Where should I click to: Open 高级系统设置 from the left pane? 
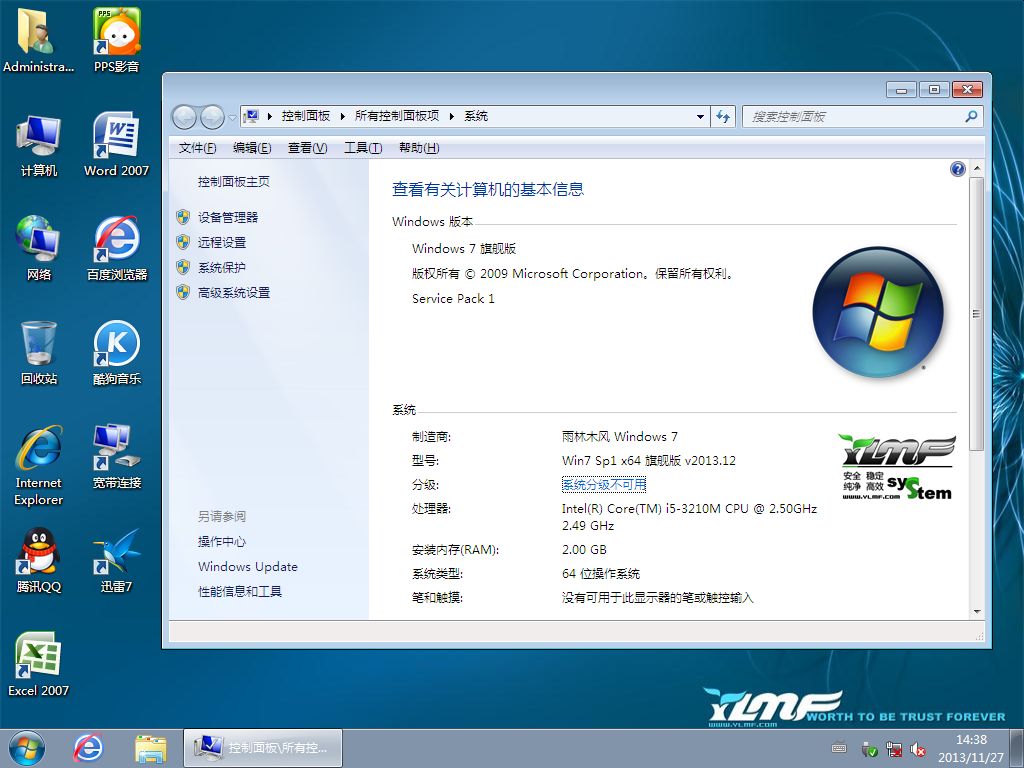click(x=234, y=293)
